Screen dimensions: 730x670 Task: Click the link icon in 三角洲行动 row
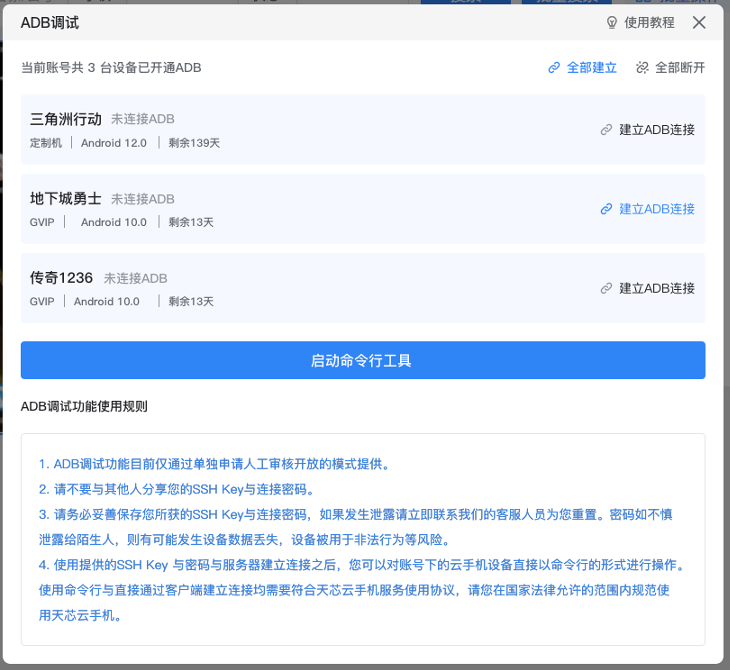(606, 130)
